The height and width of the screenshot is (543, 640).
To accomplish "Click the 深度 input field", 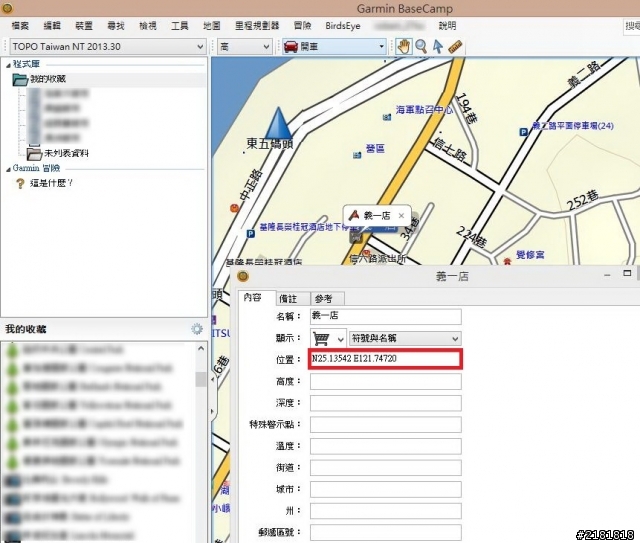I will [386, 403].
